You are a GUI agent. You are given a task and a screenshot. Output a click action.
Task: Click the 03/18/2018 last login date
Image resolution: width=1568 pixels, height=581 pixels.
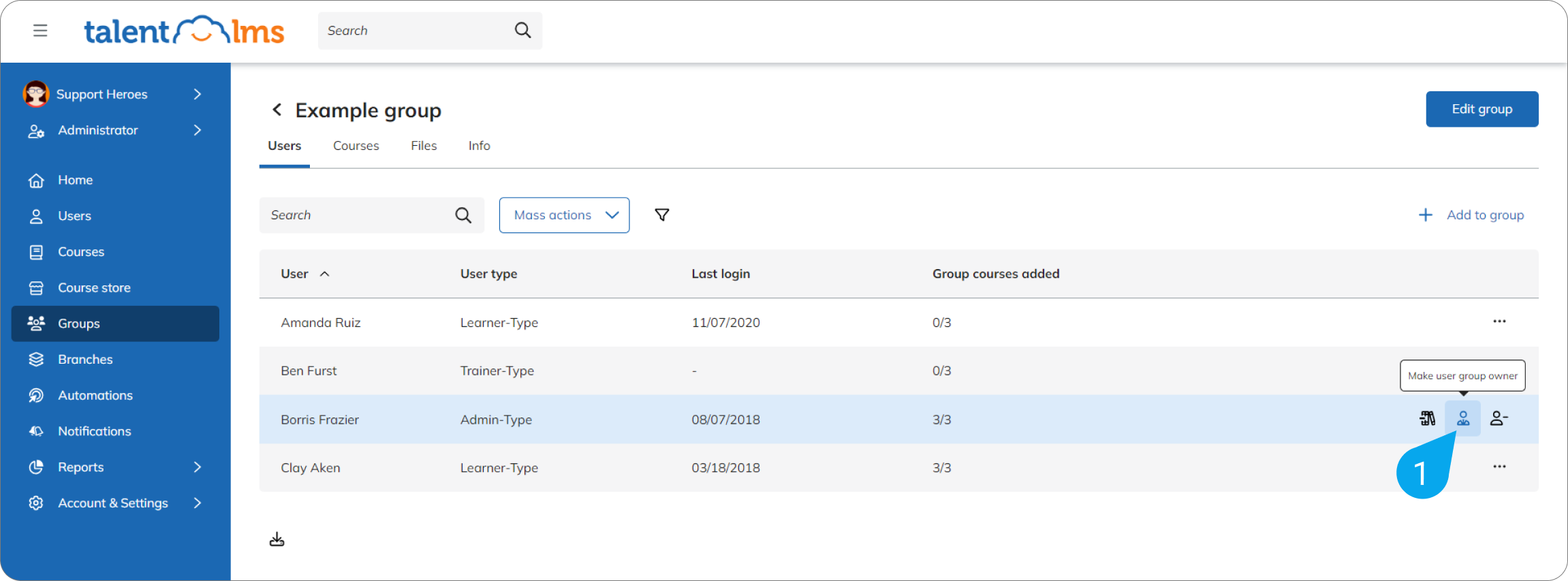pyautogui.click(x=725, y=468)
